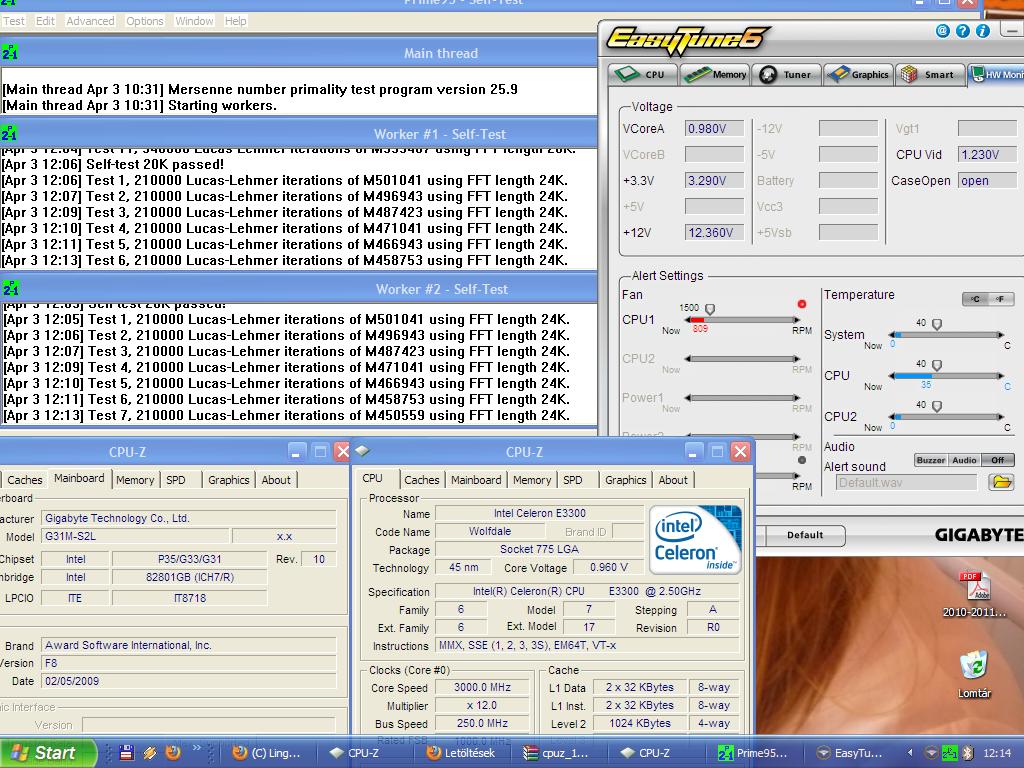The image size is (1024, 768).
Task: Open Caches tab in front CPU-Z window
Action: point(421,480)
